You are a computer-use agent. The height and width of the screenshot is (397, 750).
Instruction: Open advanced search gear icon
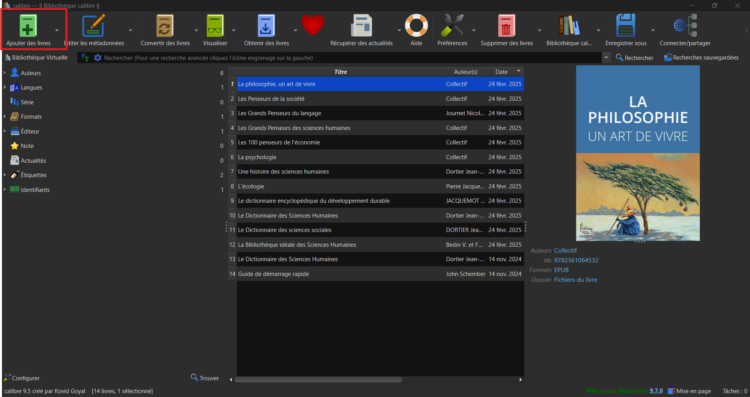(98, 57)
